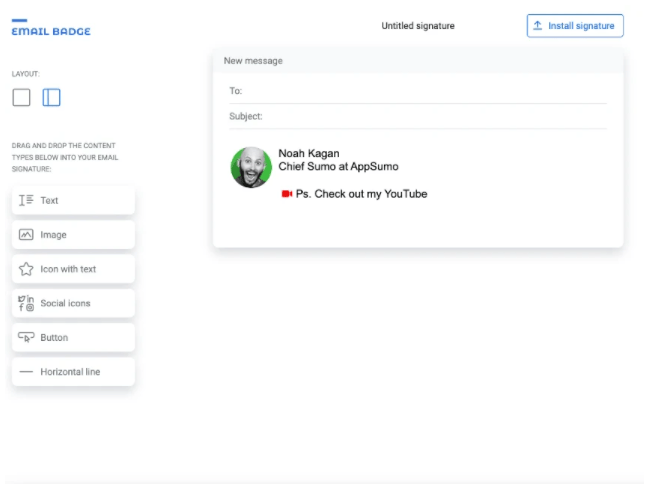Pick the Icon with text block label
This screenshot has width=650, height=490.
(x=68, y=269)
